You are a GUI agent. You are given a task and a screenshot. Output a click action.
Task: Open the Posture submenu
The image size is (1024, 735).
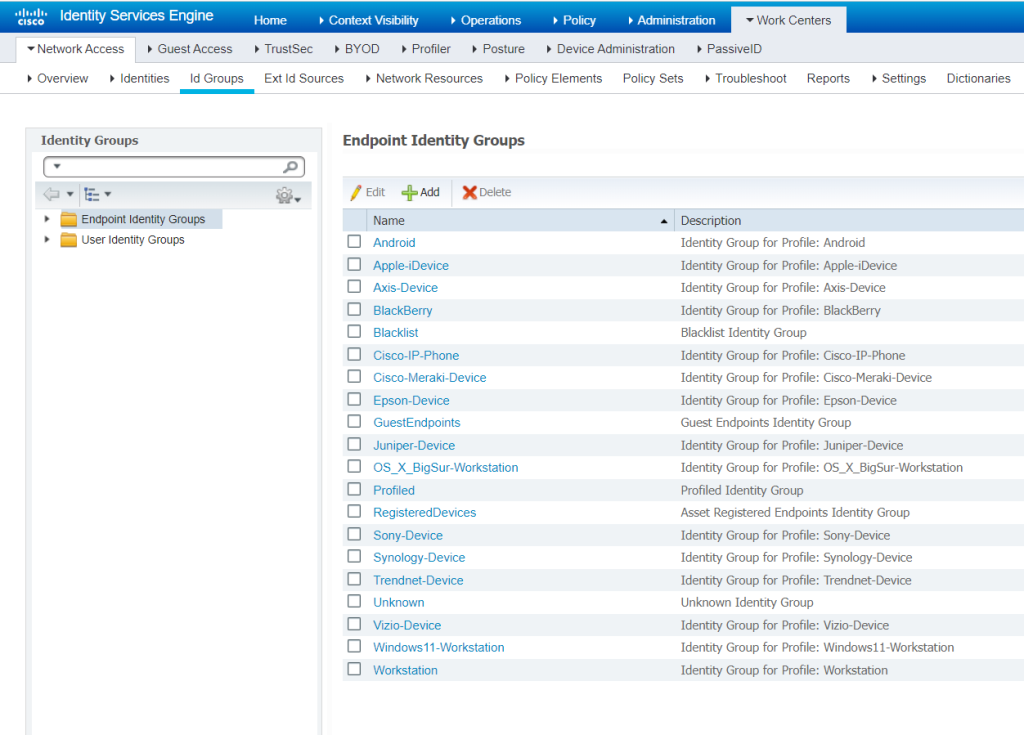(498, 49)
